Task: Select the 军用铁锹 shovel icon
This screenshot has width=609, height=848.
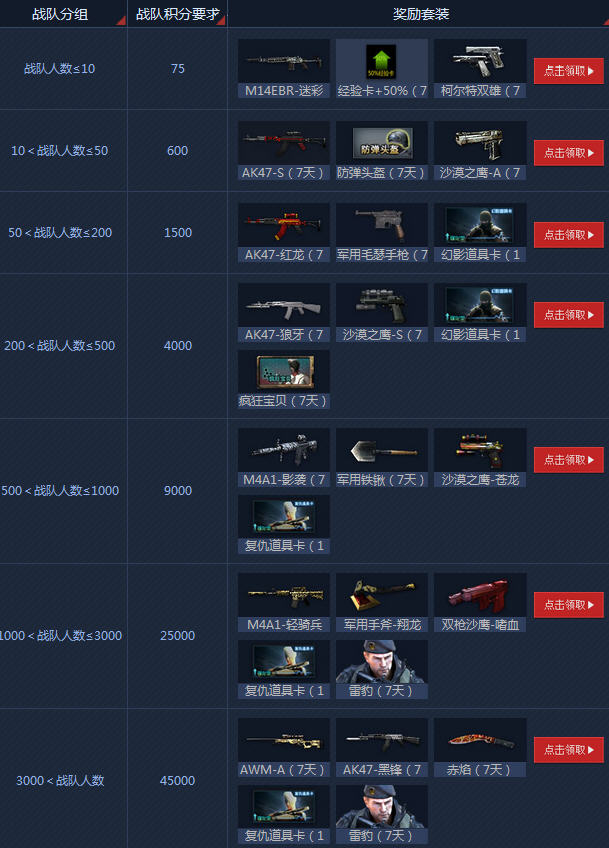Action: 382,450
